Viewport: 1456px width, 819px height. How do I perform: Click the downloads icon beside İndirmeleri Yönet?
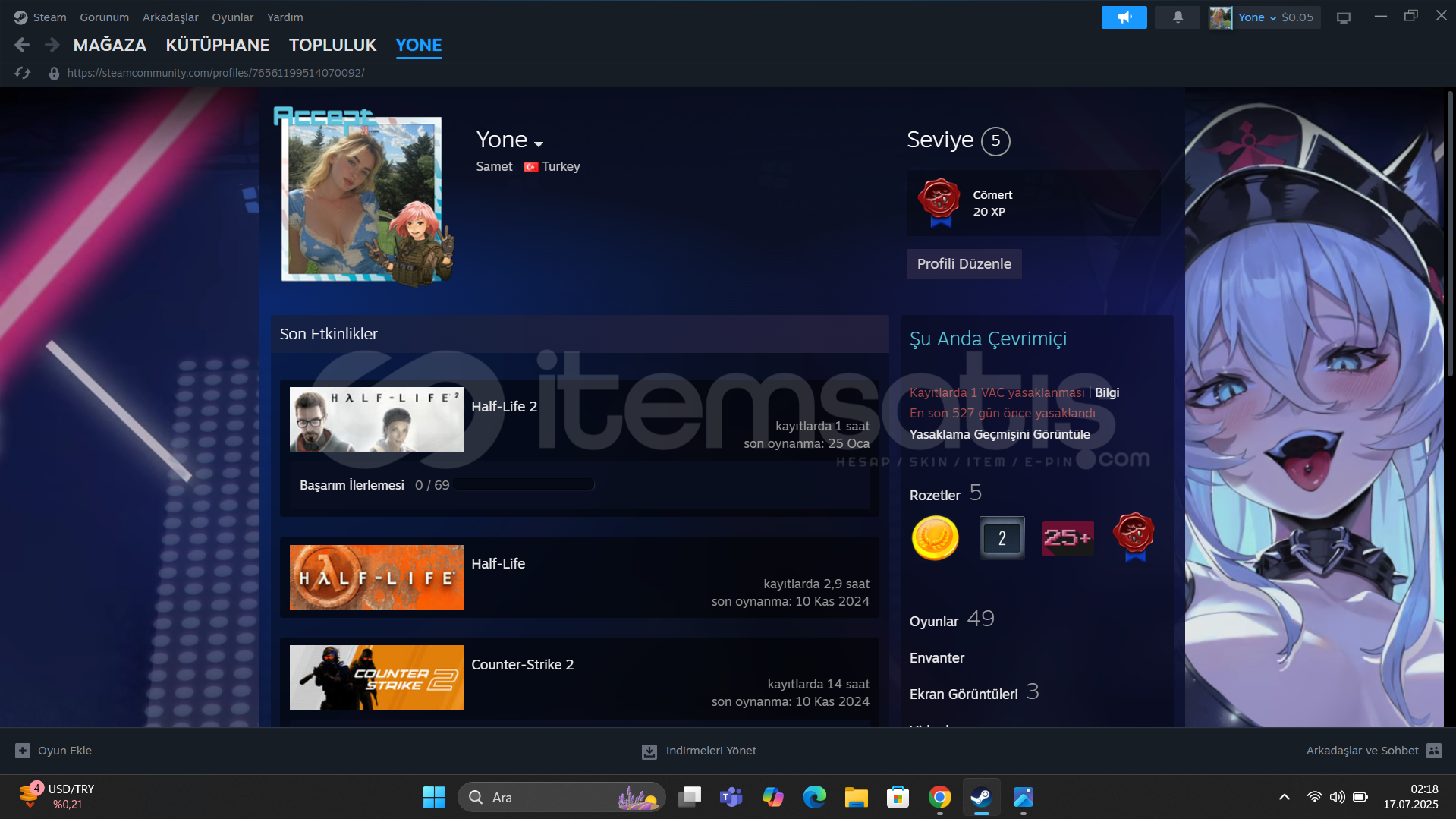point(649,751)
